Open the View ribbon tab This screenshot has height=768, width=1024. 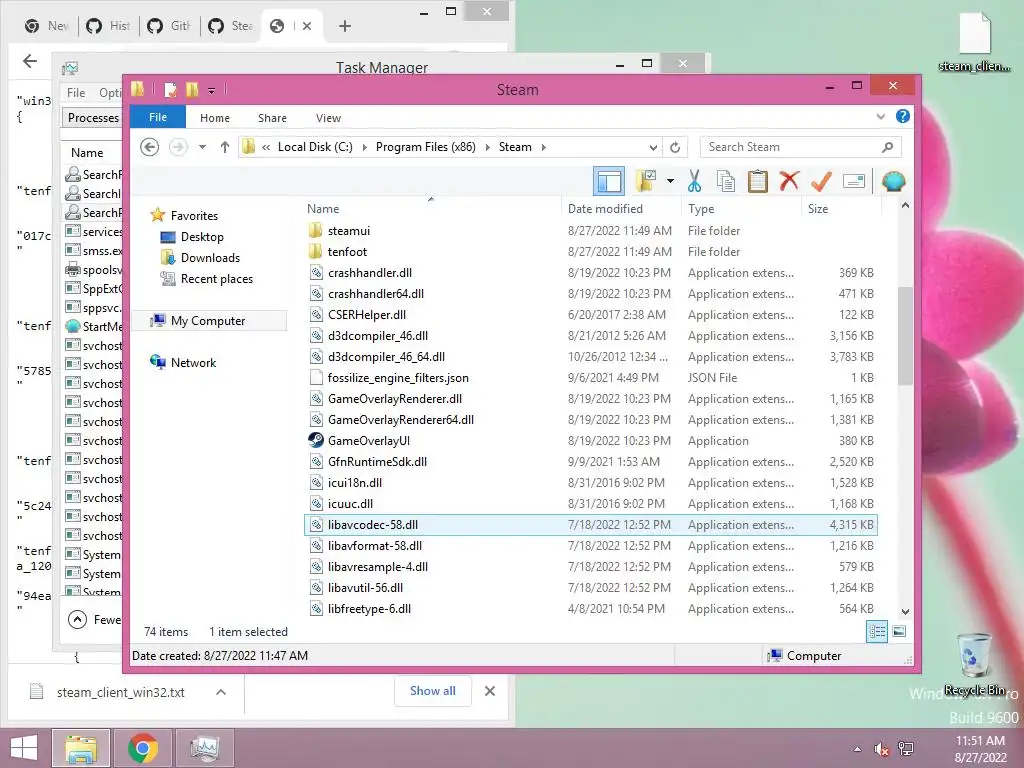328,118
